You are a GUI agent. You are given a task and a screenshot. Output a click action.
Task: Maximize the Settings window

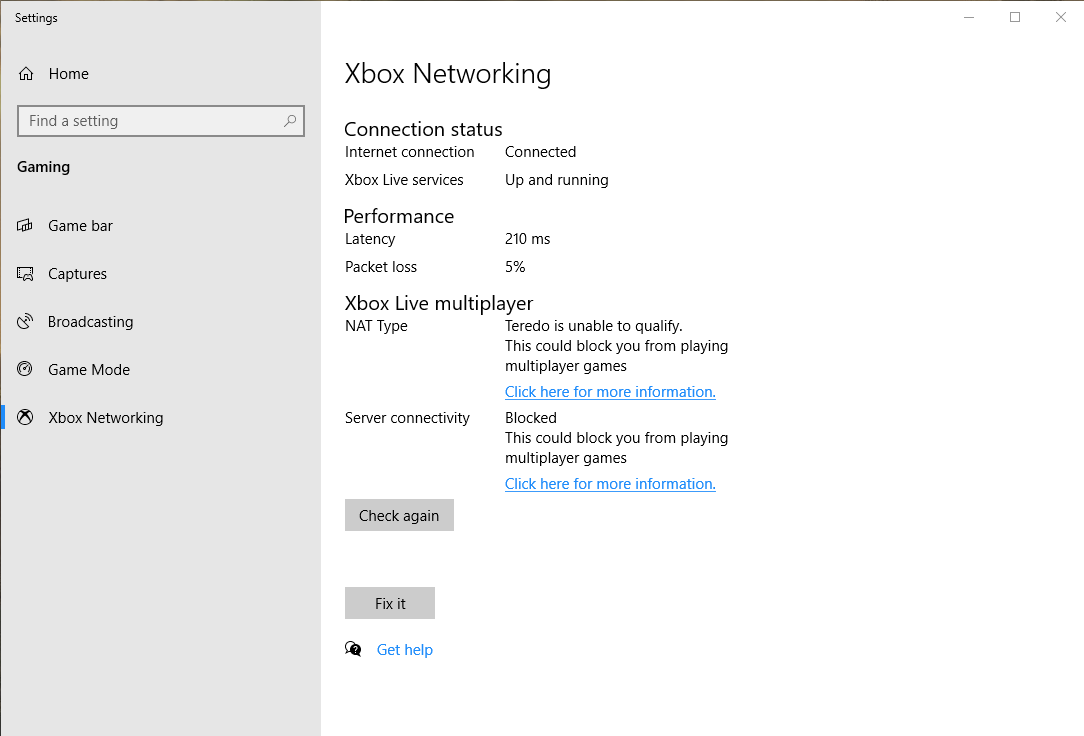[1015, 17]
